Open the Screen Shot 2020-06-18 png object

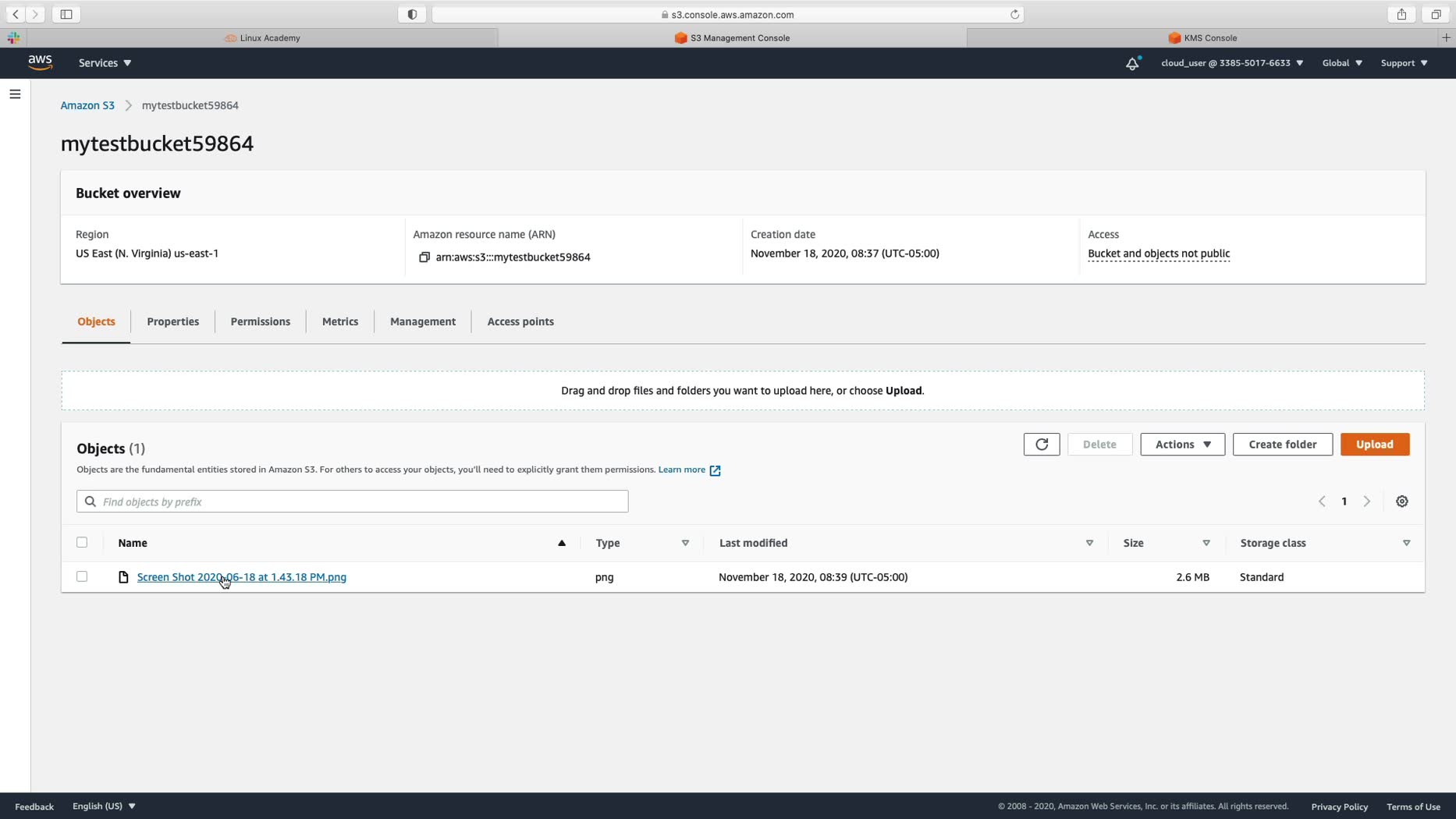[242, 577]
